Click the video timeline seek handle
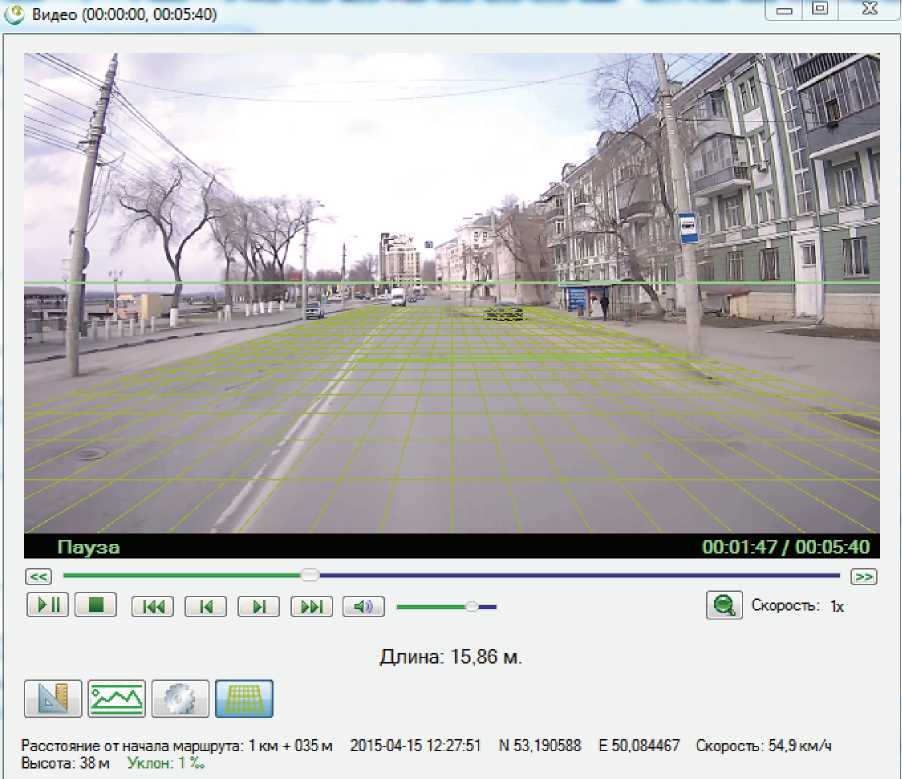 pyautogui.click(x=311, y=575)
